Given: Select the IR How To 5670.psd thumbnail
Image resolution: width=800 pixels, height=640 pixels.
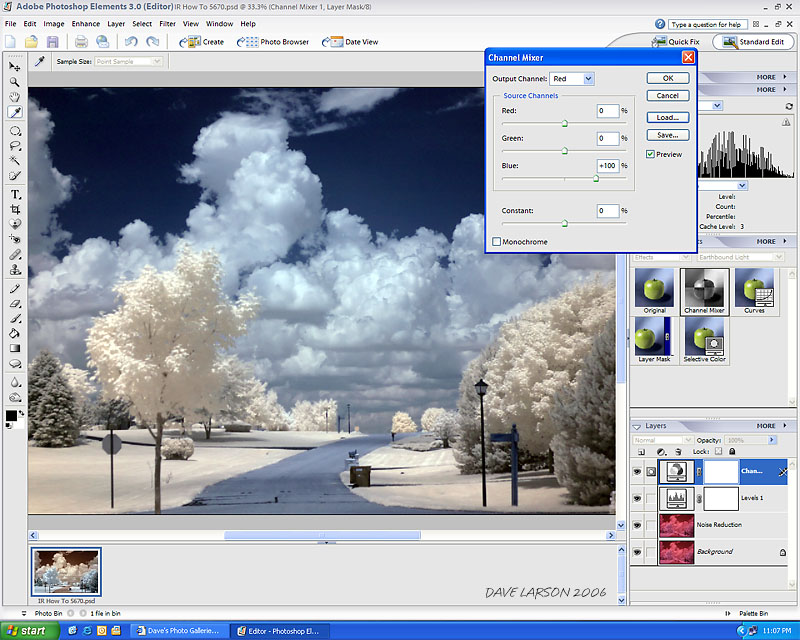Looking at the screenshot, I should (66, 572).
